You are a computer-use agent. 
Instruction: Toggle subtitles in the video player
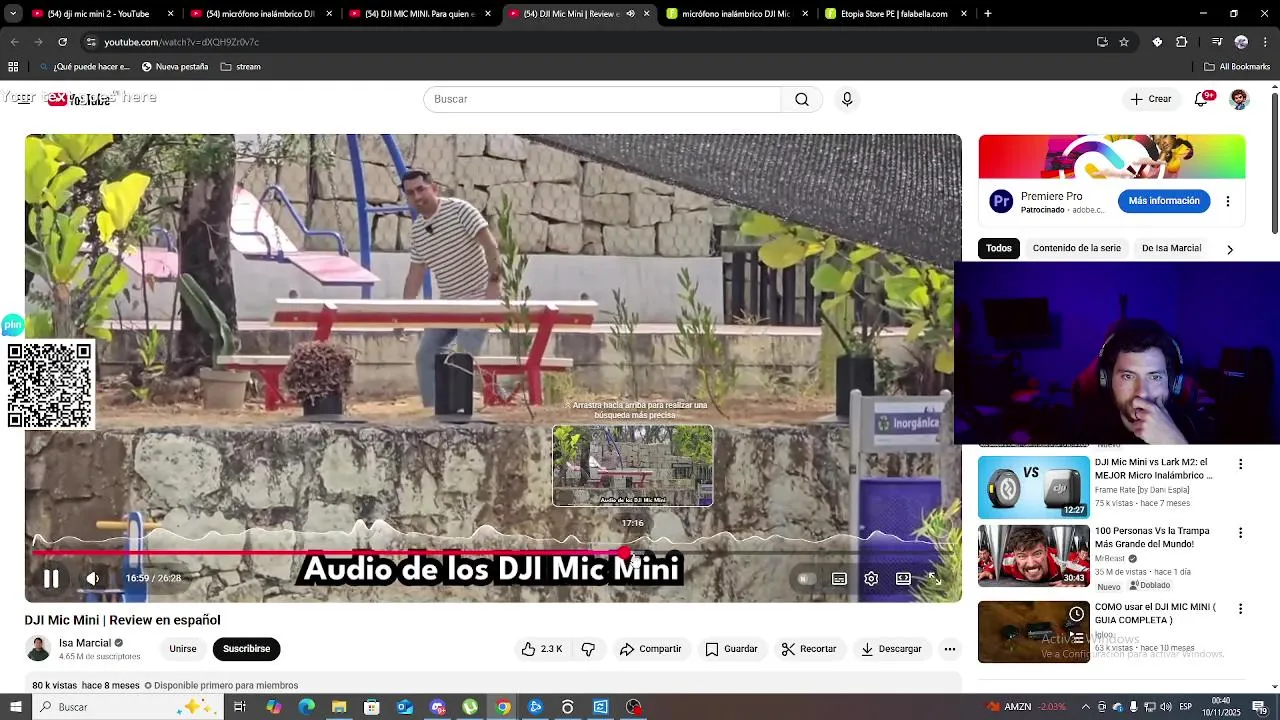[839, 578]
